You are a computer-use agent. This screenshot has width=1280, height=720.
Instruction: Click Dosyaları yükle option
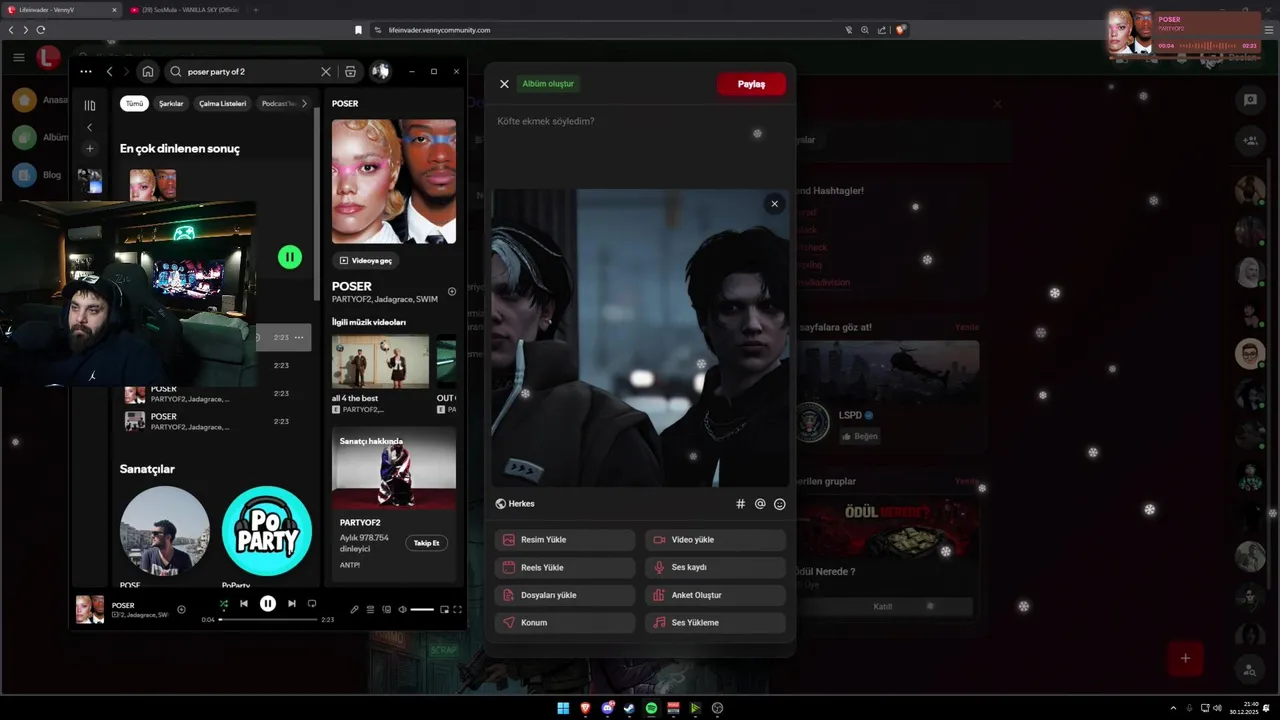(x=565, y=595)
